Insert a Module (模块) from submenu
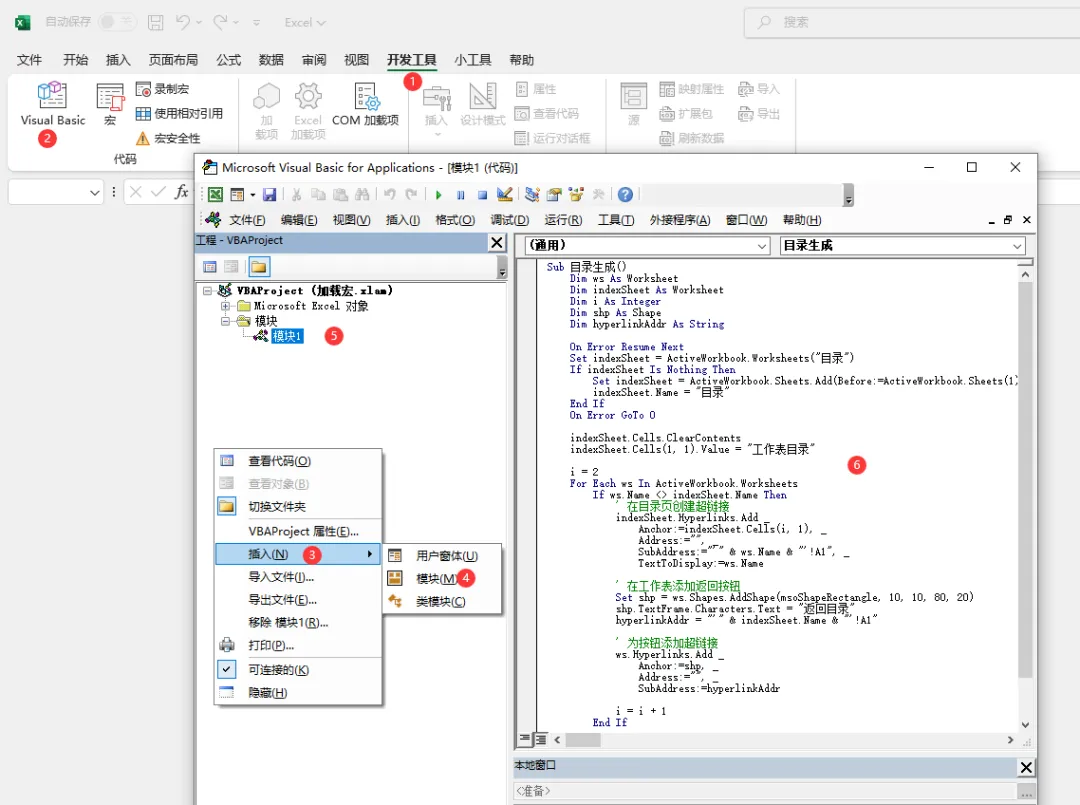The width and height of the screenshot is (1080, 805). [x=442, y=578]
